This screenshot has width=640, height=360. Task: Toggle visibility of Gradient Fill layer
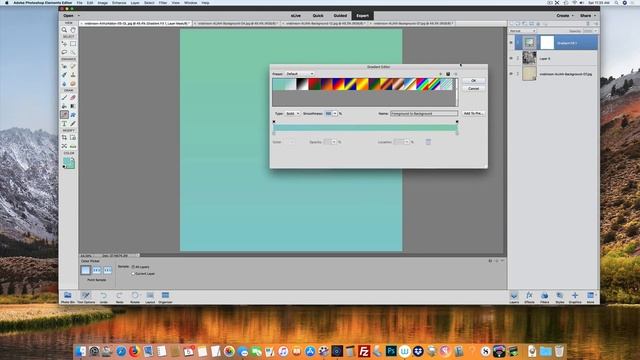coord(511,42)
